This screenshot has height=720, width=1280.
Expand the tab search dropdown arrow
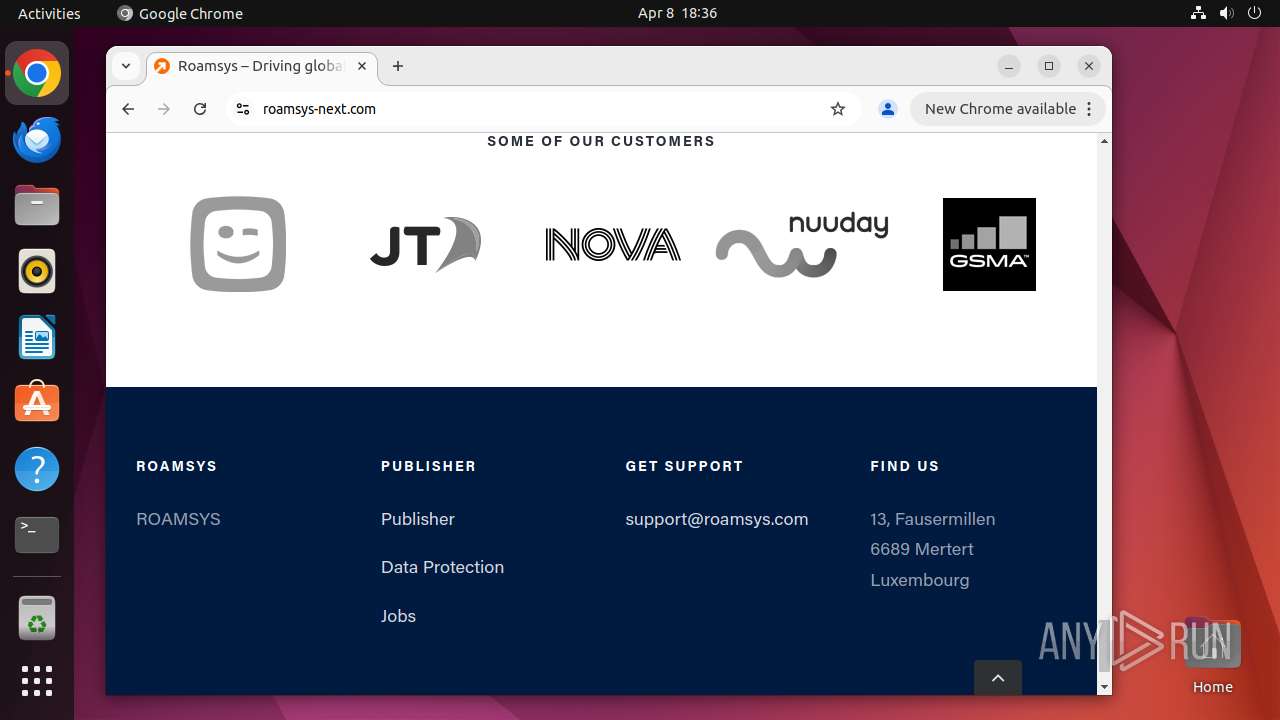click(x=126, y=66)
